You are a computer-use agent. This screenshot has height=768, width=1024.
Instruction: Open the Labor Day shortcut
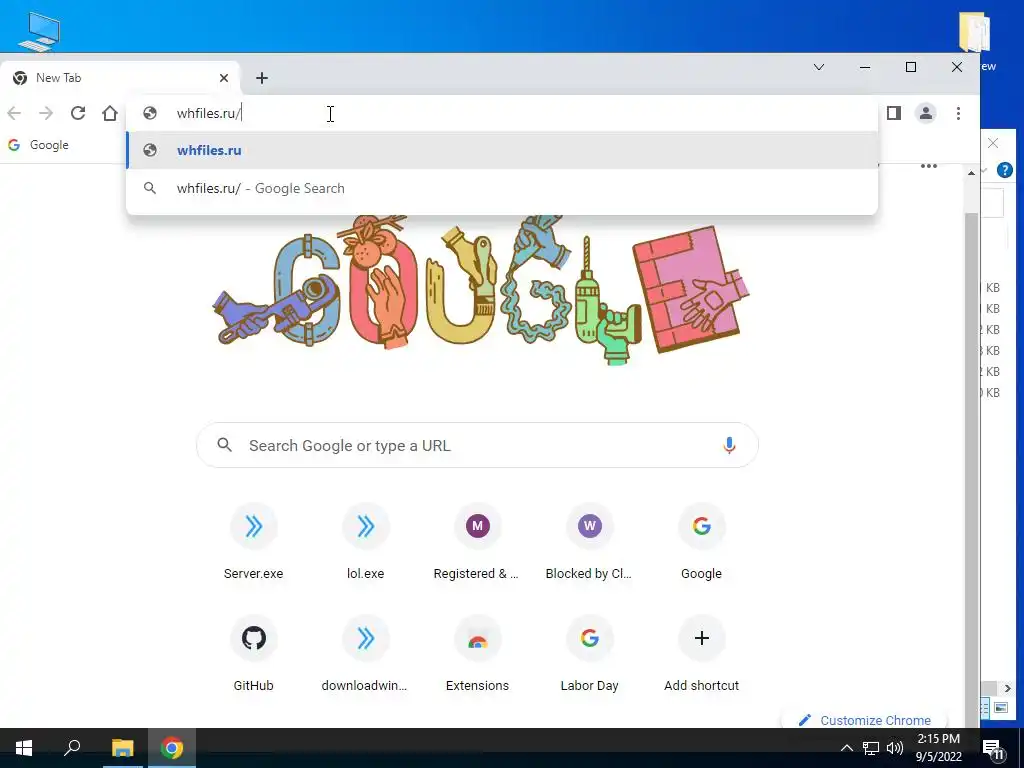click(x=589, y=654)
